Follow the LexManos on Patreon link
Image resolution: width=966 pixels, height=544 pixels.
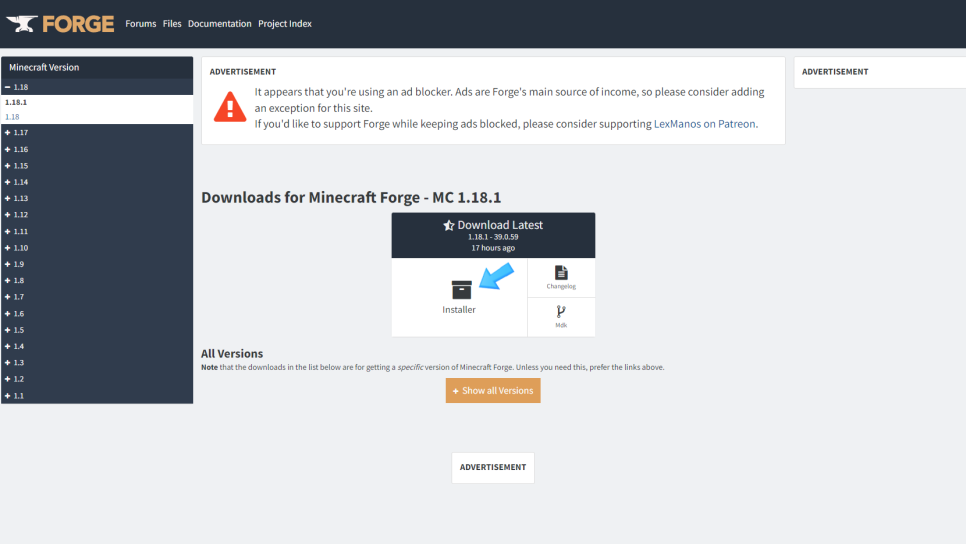coord(704,124)
